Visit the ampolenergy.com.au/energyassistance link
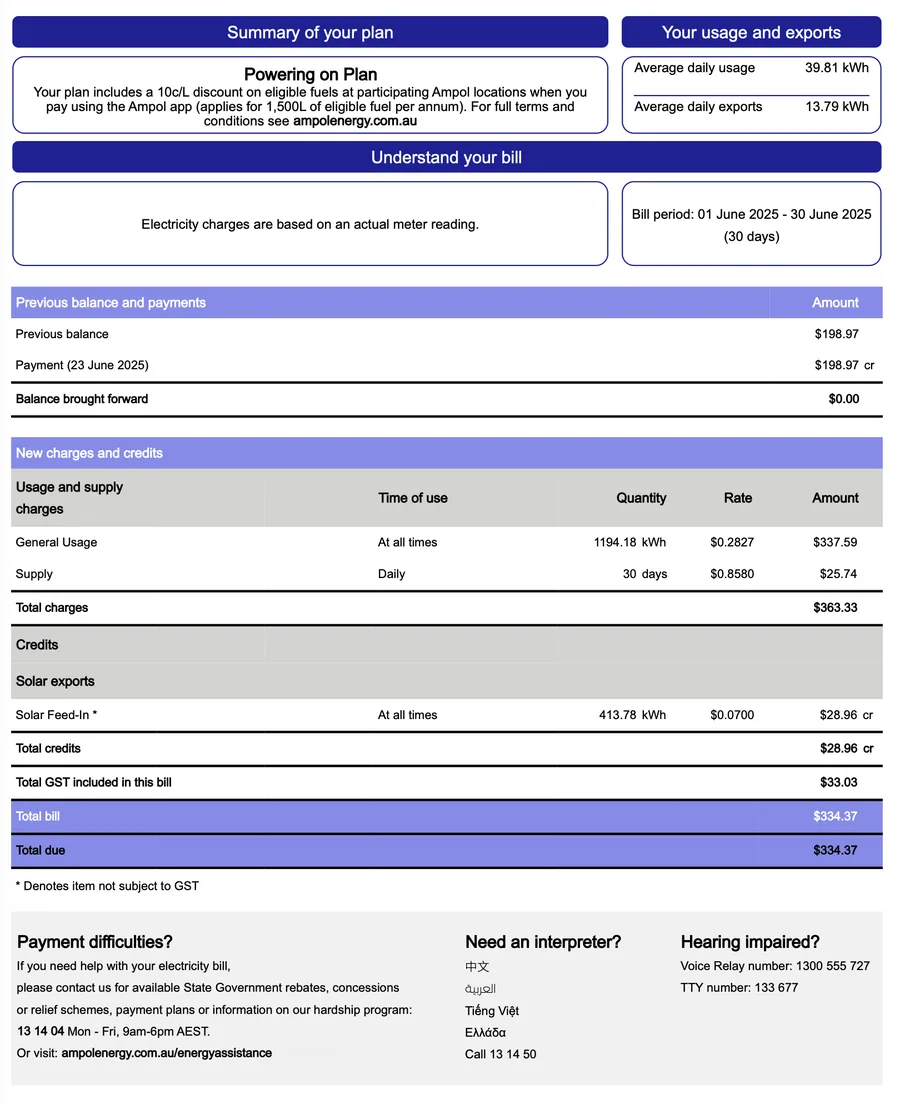This screenshot has height=1105, width=900. (x=166, y=1053)
